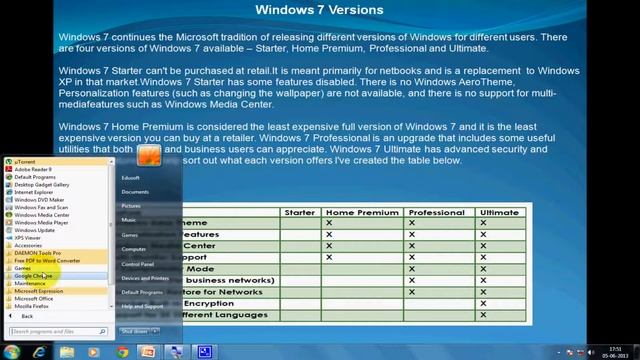Open the Edusoft user folder link
640x360 pixels.
130,178
